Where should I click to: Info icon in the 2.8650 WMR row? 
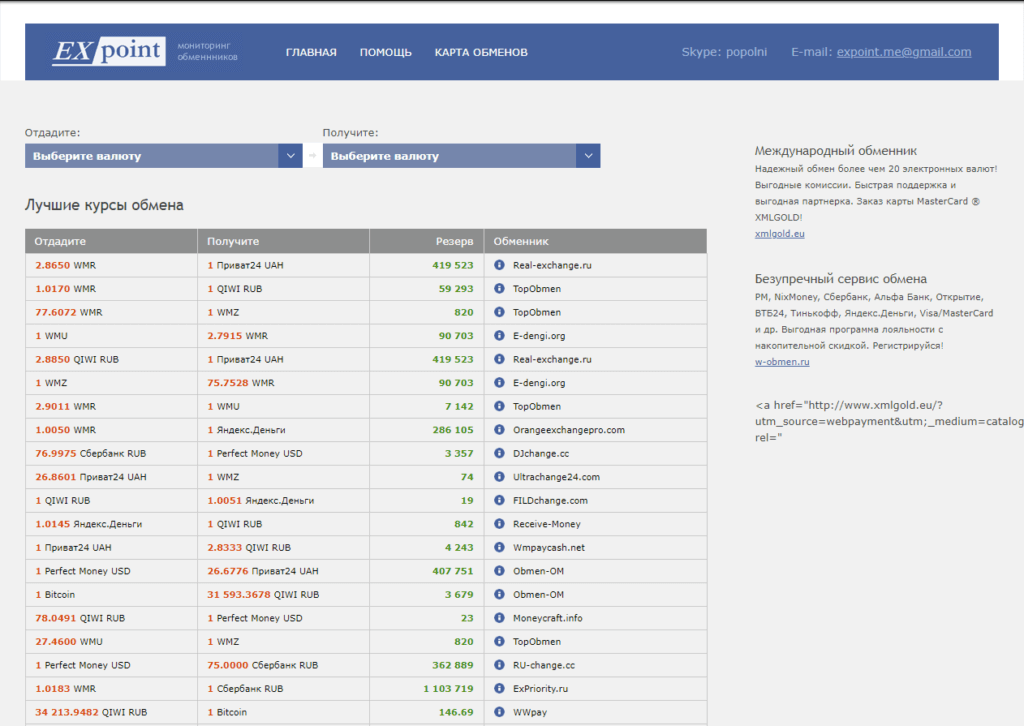point(500,265)
